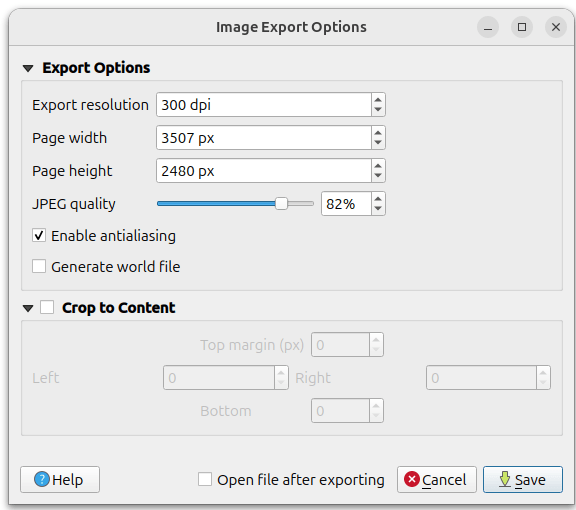The height and width of the screenshot is (510, 576).
Task: Click the blue Help question mark icon
Action: coord(42,479)
